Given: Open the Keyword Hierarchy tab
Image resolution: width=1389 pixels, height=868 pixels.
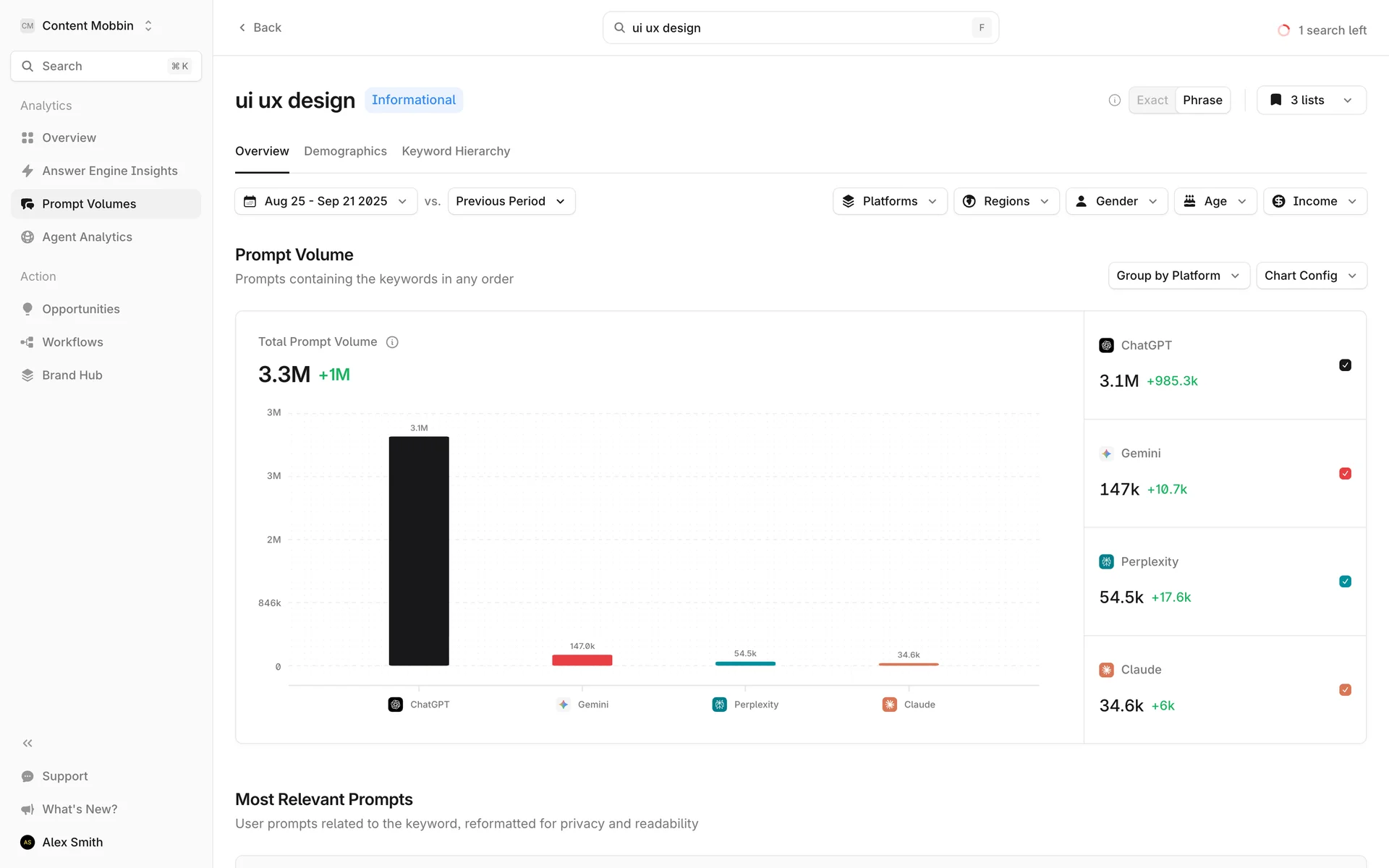Looking at the screenshot, I should click(456, 151).
